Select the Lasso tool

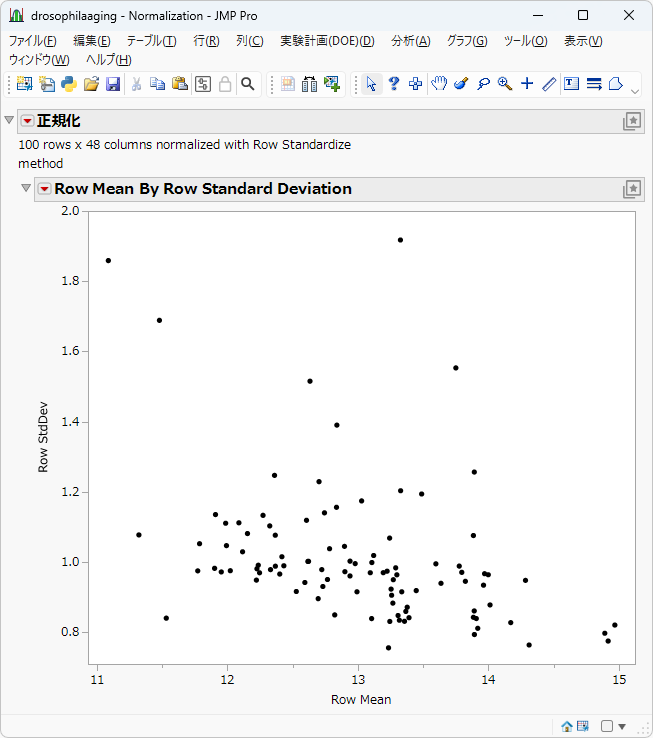483,84
